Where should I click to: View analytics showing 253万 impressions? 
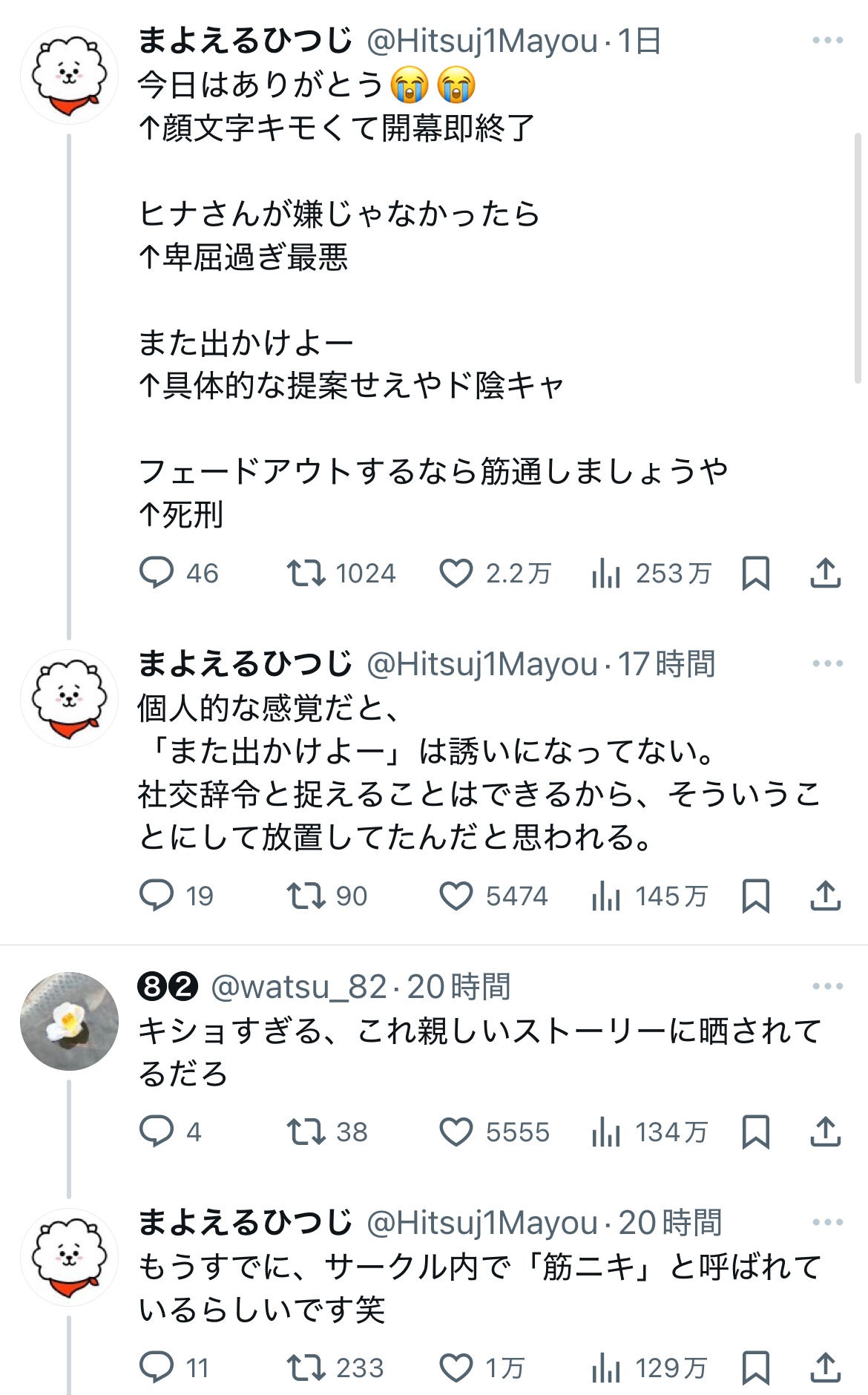click(x=606, y=574)
